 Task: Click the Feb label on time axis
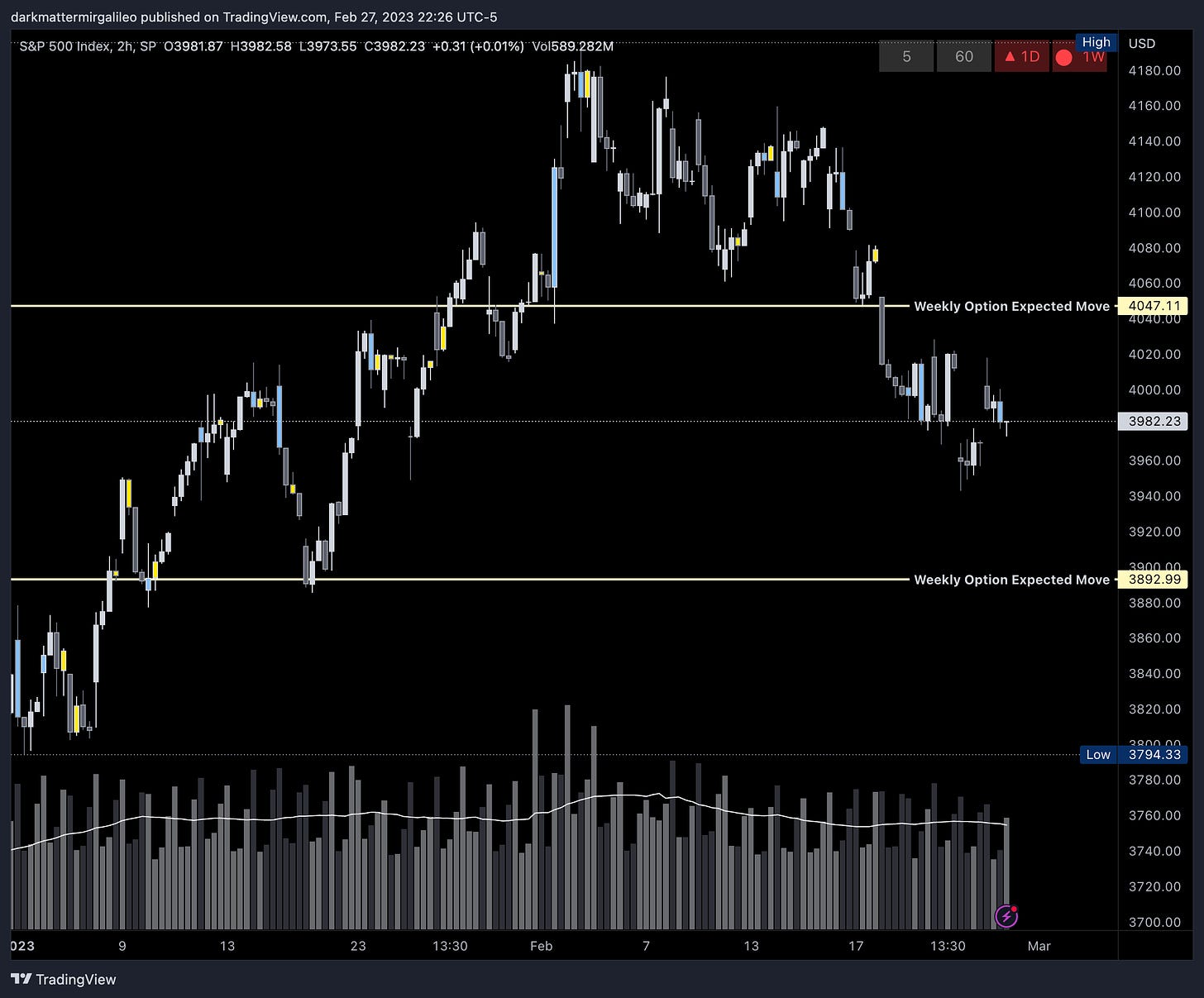(541, 946)
